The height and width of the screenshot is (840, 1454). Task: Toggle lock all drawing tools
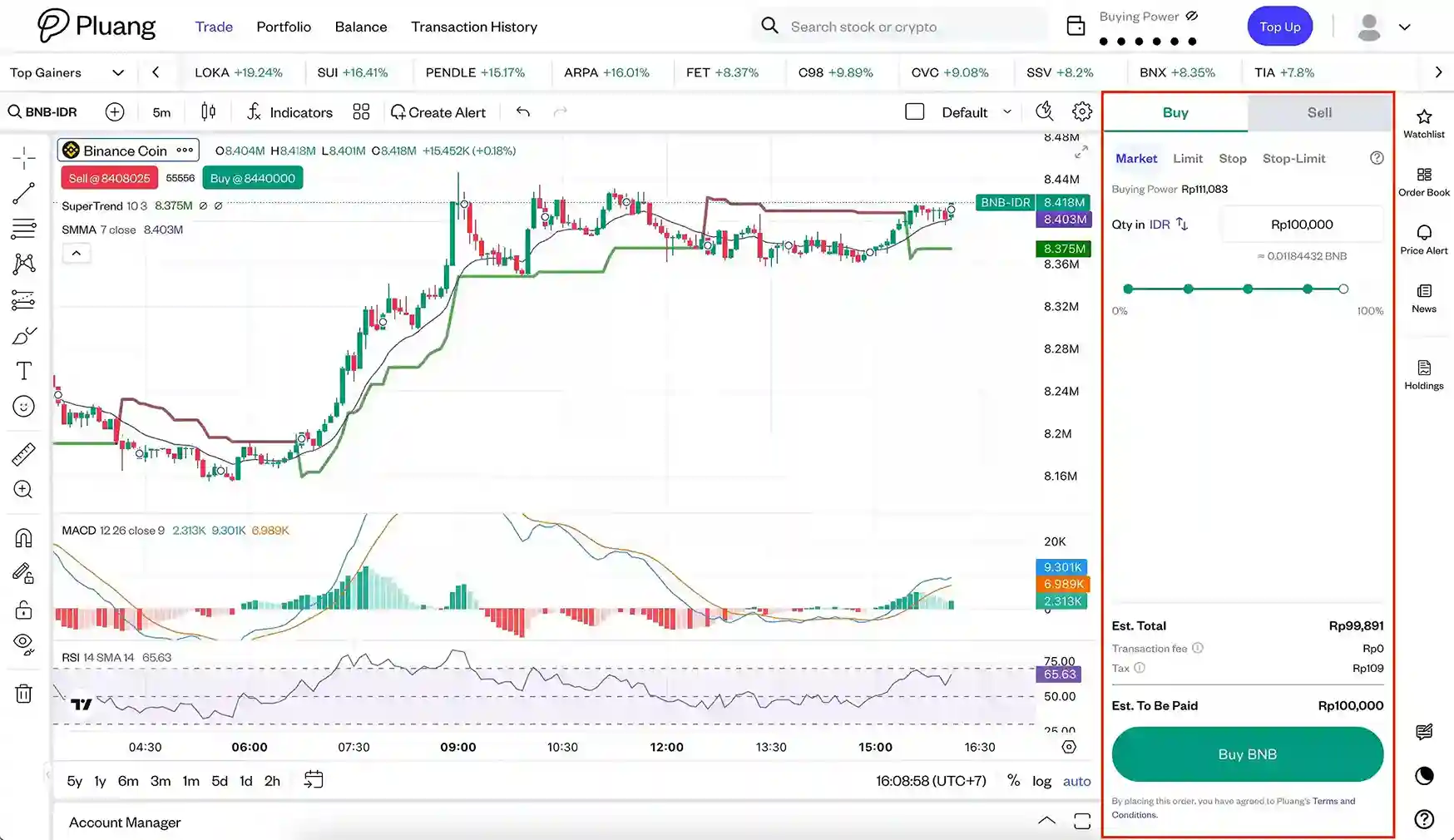click(x=23, y=610)
